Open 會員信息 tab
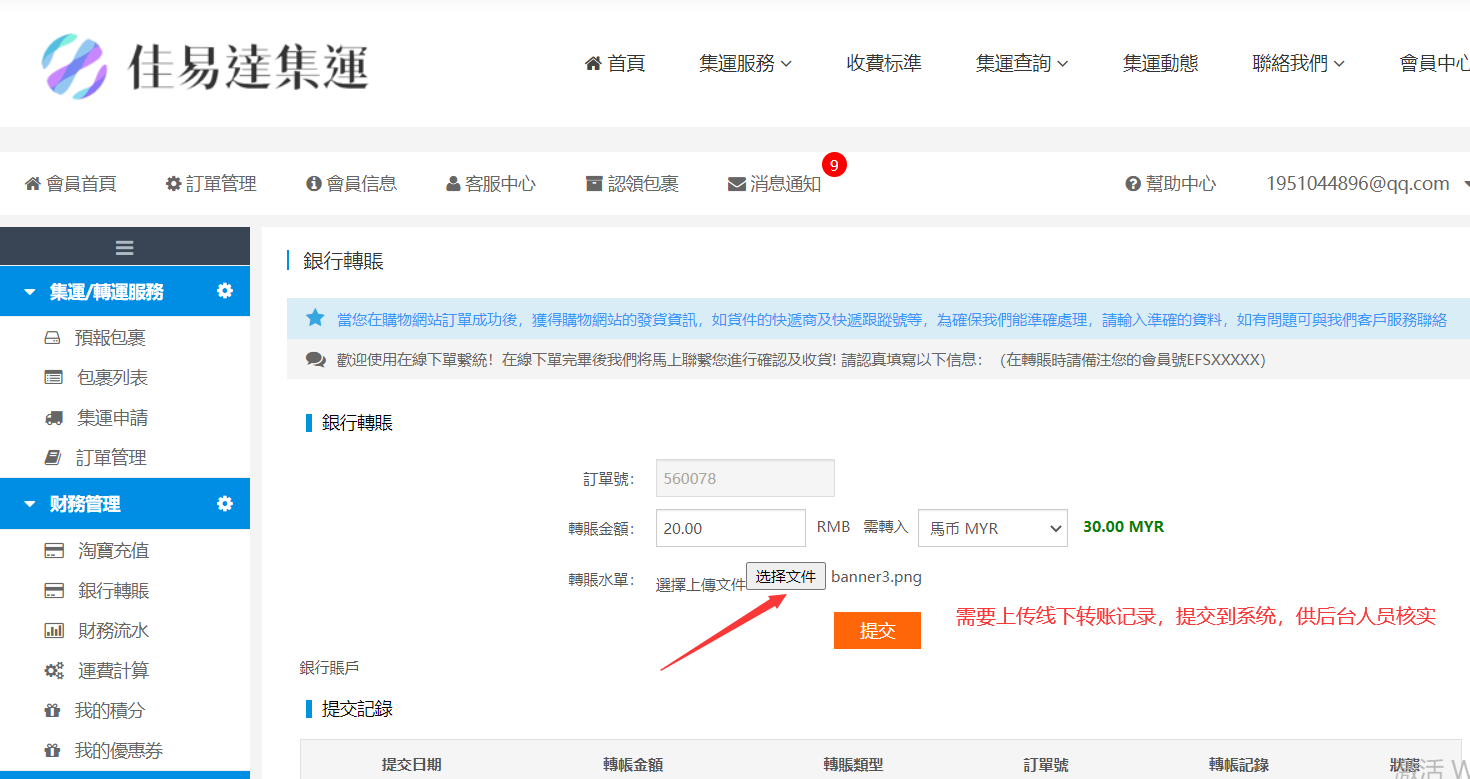This screenshot has width=1470, height=779. pos(351,184)
